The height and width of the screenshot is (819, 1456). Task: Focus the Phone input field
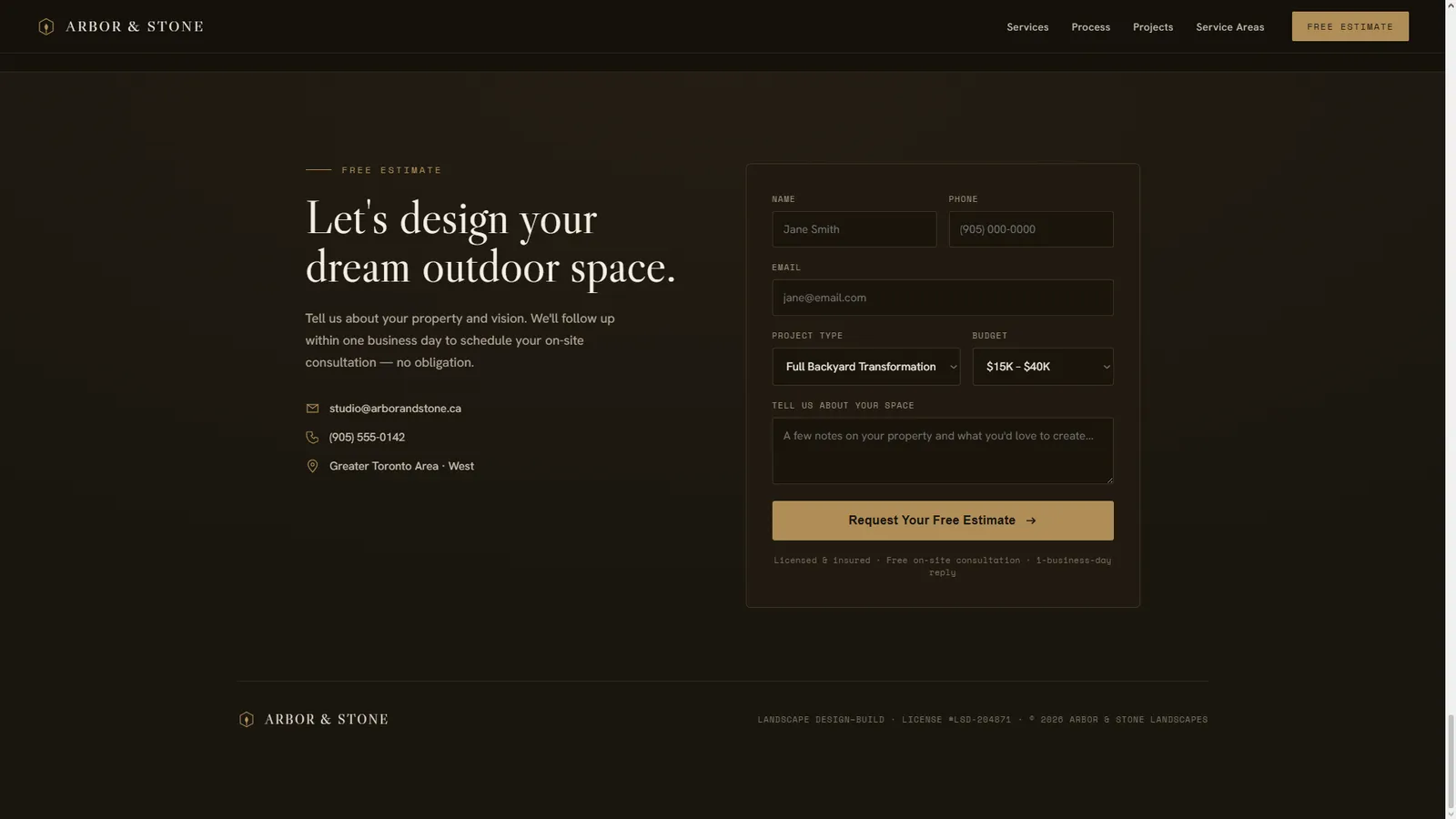click(x=1030, y=229)
